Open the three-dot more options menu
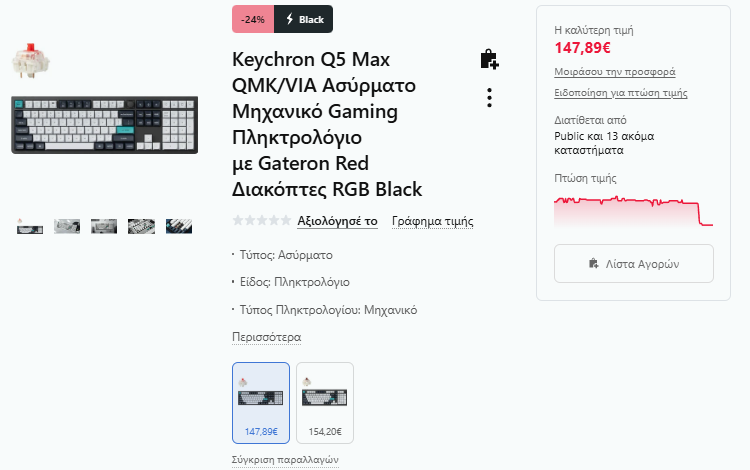Screen dimensions: 750x470 click(x=489, y=98)
